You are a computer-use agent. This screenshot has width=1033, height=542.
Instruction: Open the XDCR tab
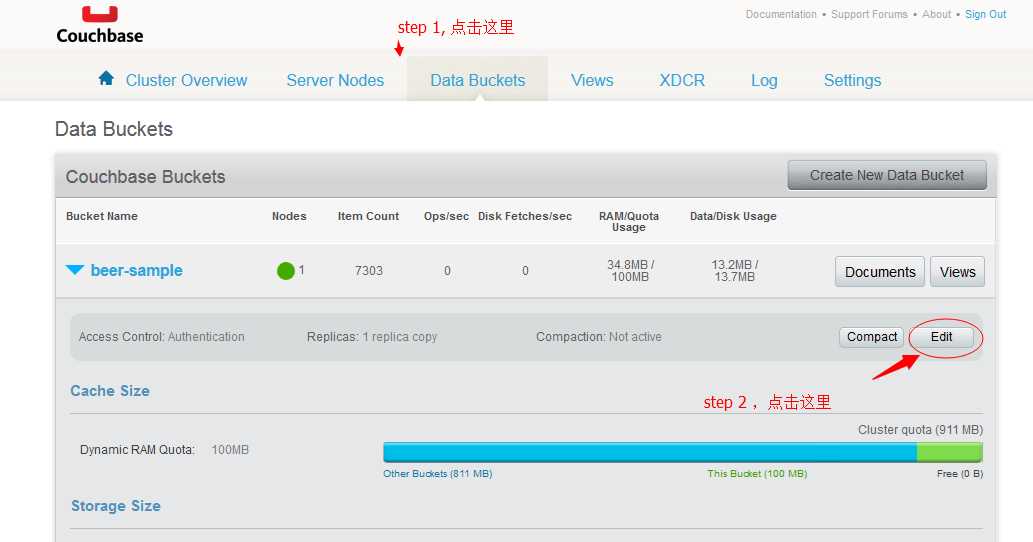[682, 80]
